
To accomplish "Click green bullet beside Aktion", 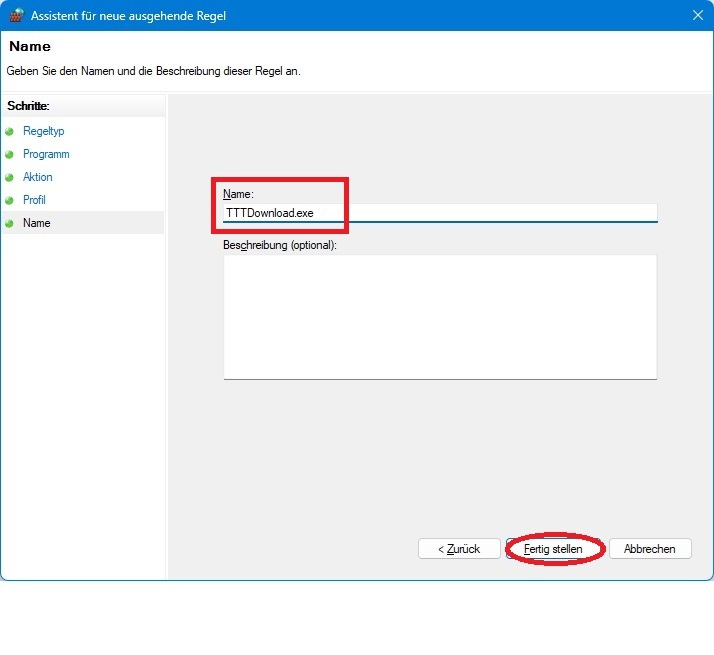I will click(10, 177).
